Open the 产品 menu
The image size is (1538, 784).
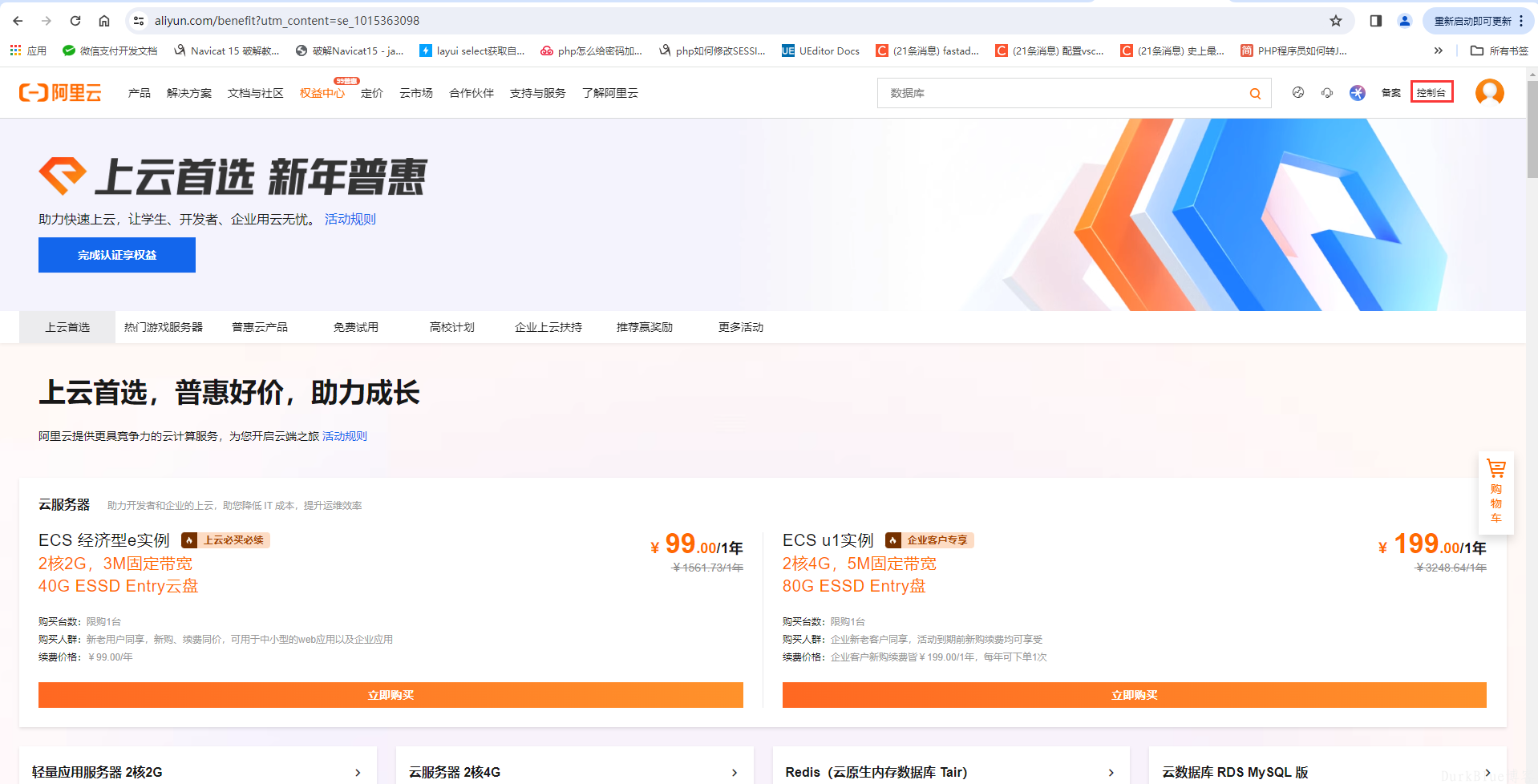point(140,93)
